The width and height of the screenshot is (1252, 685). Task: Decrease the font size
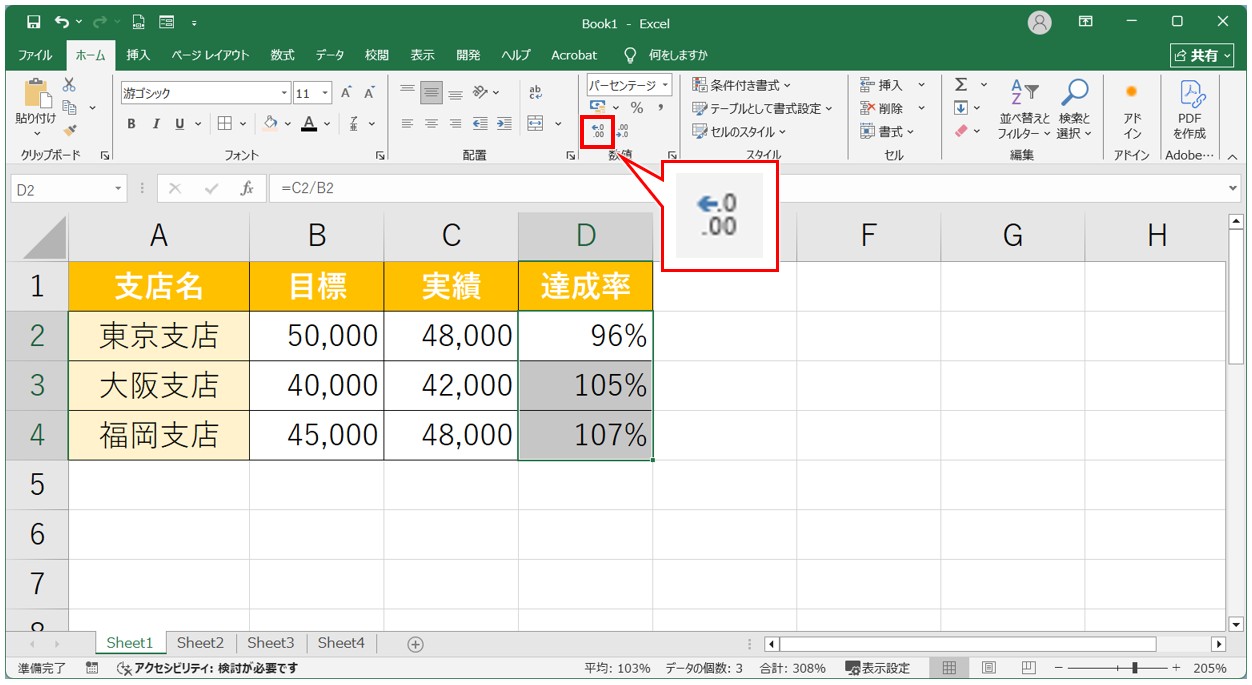pyautogui.click(x=369, y=93)
